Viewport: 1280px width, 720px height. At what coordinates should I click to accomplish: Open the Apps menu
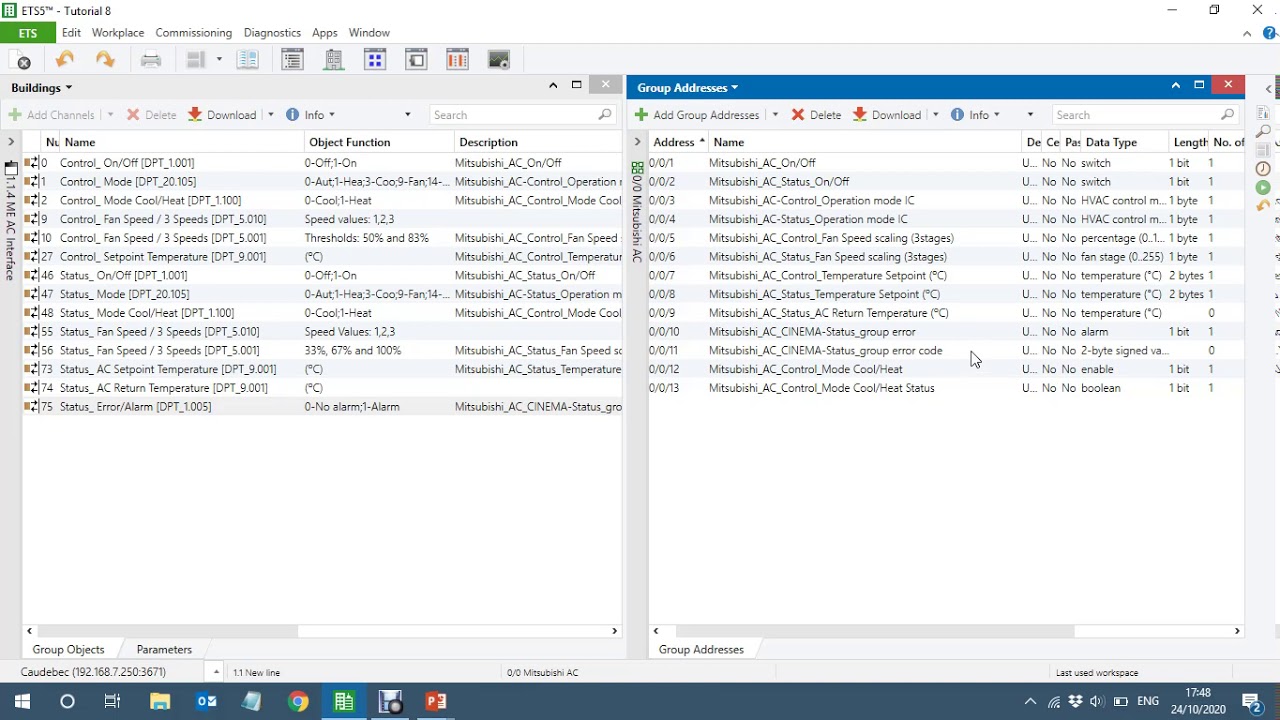325,33
